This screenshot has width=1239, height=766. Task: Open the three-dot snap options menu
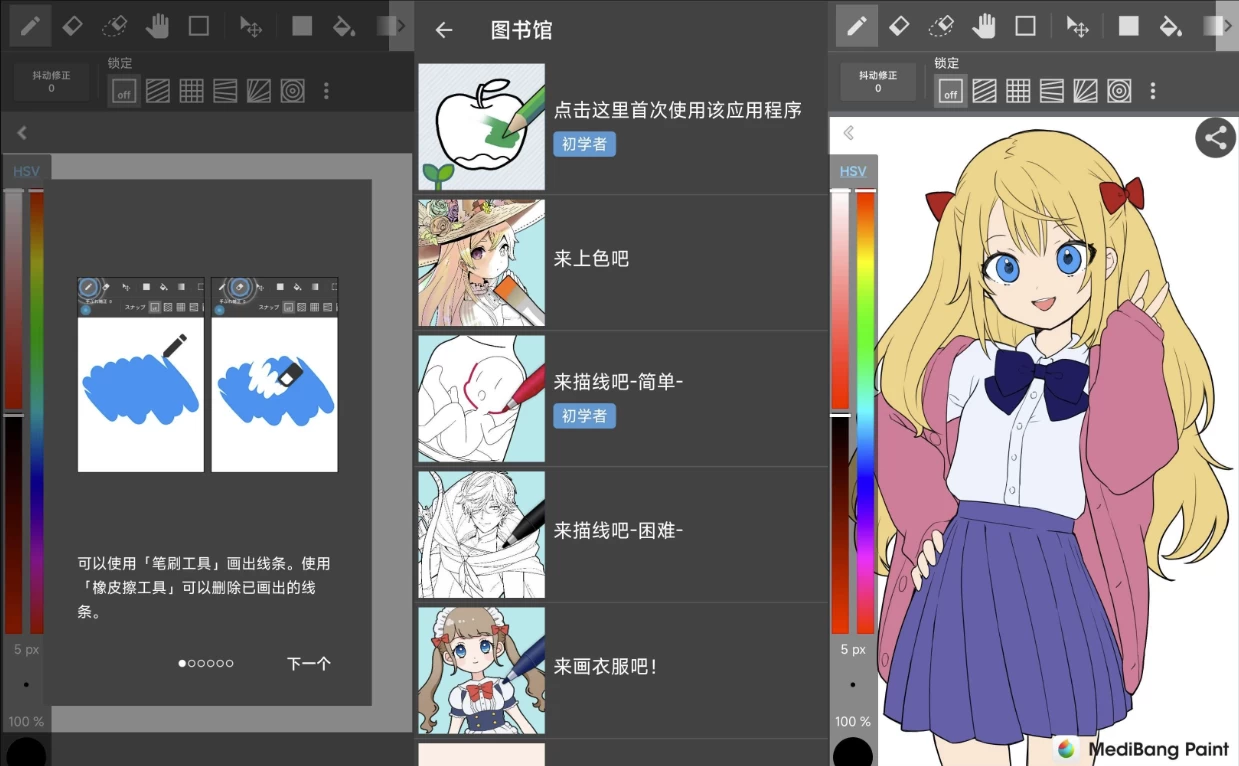click(326, 90)
